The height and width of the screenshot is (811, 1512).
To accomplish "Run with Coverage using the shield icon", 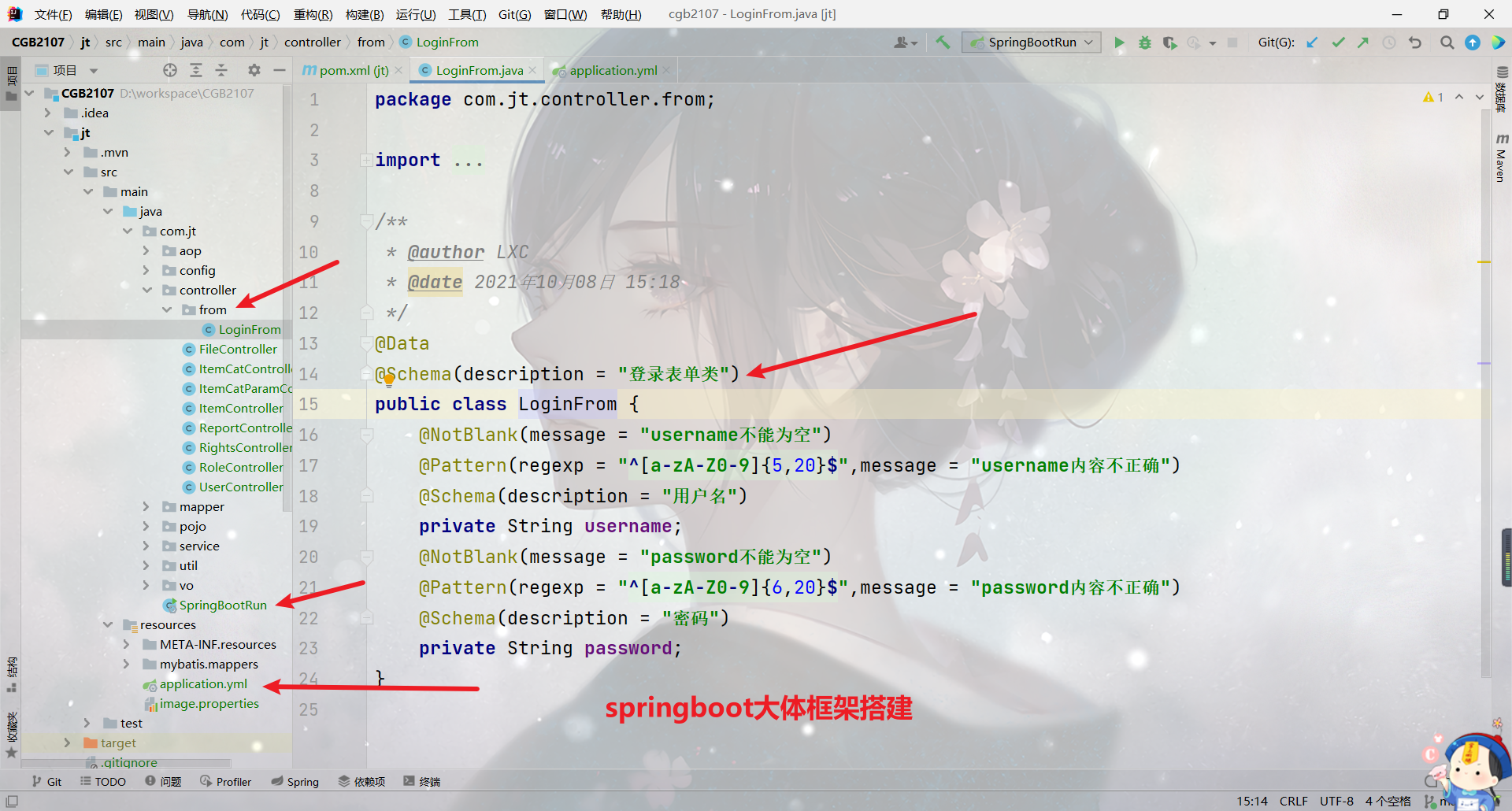I will point(1171,42).
